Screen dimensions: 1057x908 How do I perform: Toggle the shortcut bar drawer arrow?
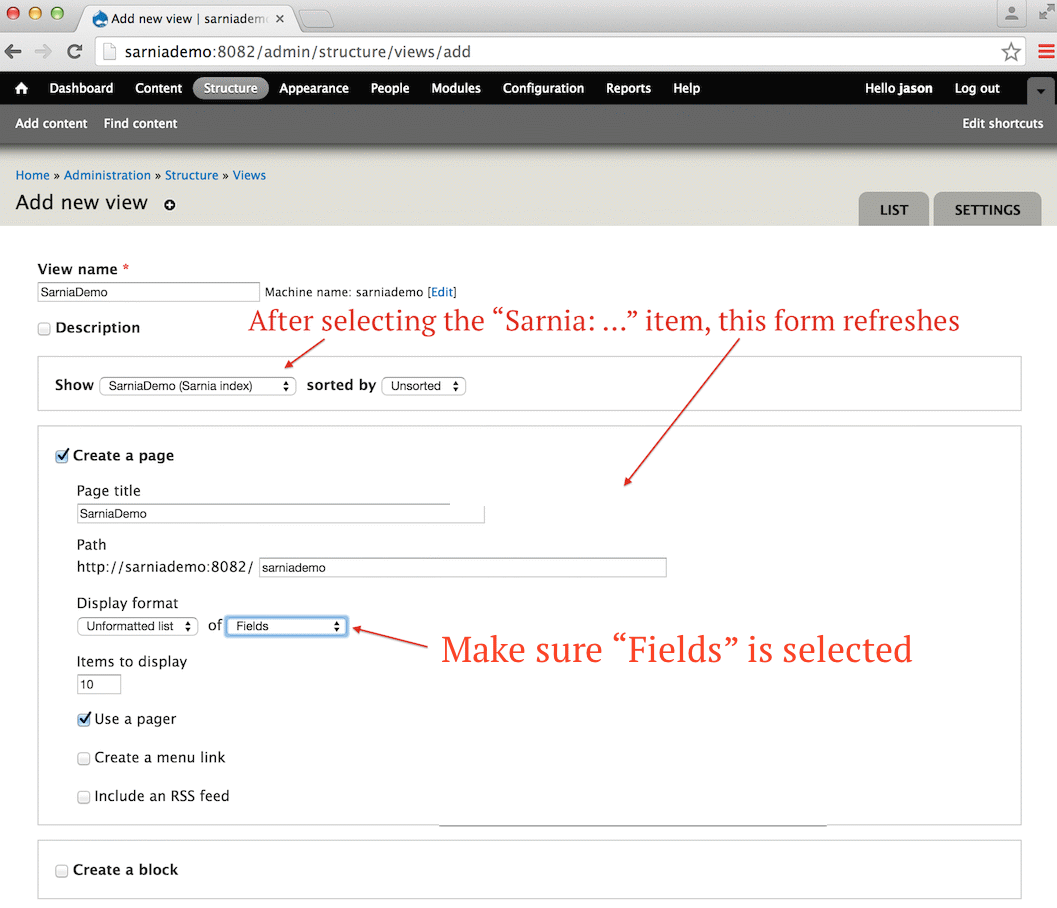[x=1041, y=91]
